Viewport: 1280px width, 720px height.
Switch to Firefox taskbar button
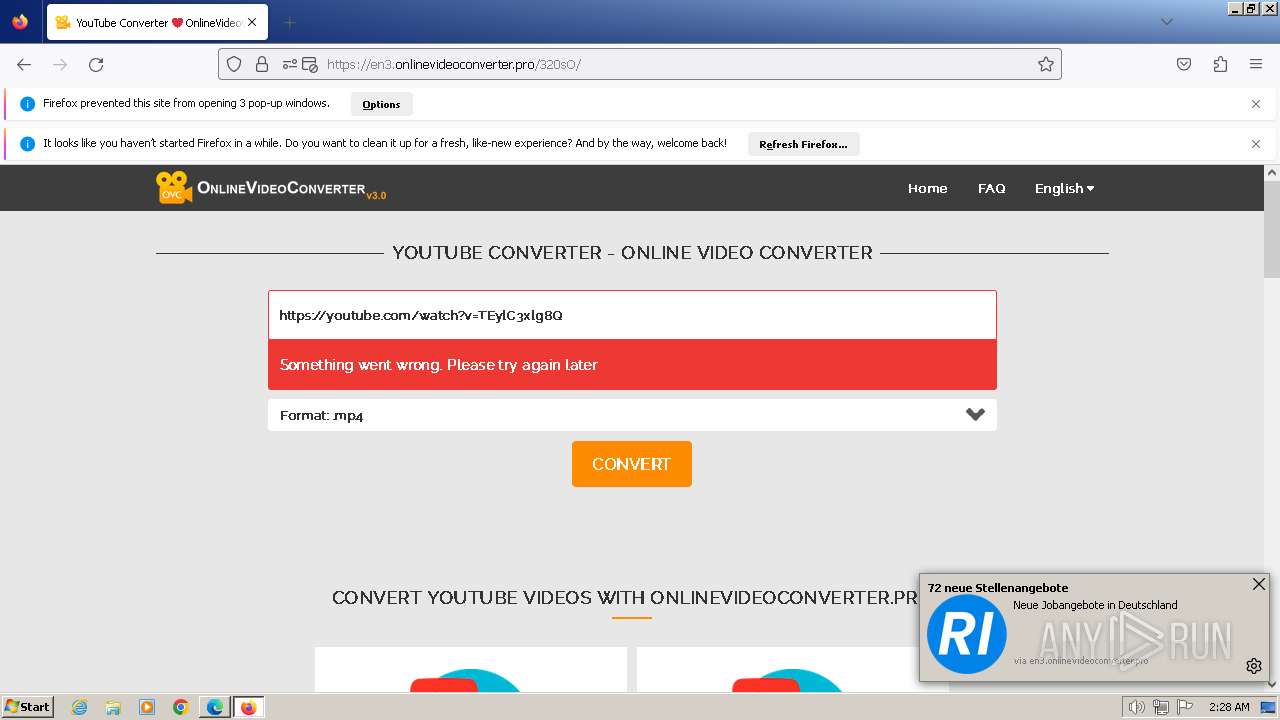coord(248,707)
